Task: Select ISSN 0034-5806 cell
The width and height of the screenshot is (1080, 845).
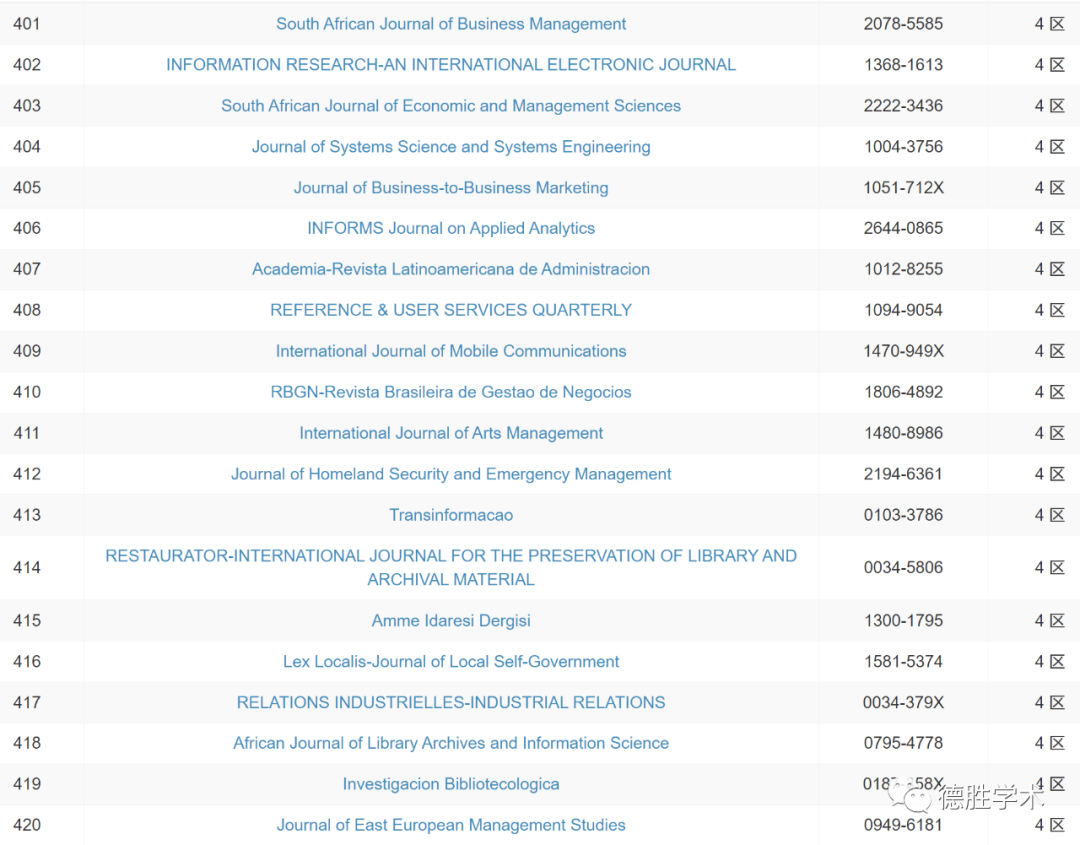Action: (x=903, y=567)
